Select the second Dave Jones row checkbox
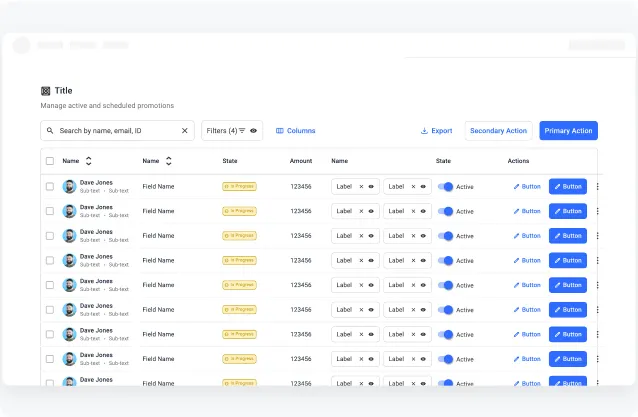Screen dimensions: 638x417 pyautogui.click(x=50, y=211)
